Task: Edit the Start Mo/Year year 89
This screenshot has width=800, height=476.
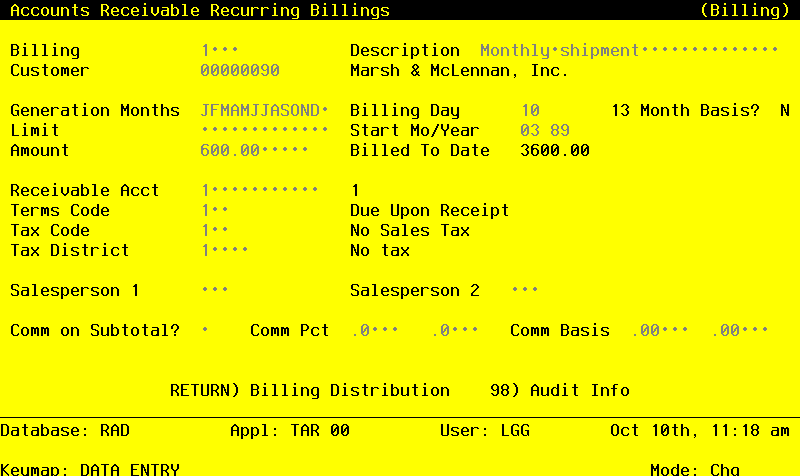Action: point(560,130)
